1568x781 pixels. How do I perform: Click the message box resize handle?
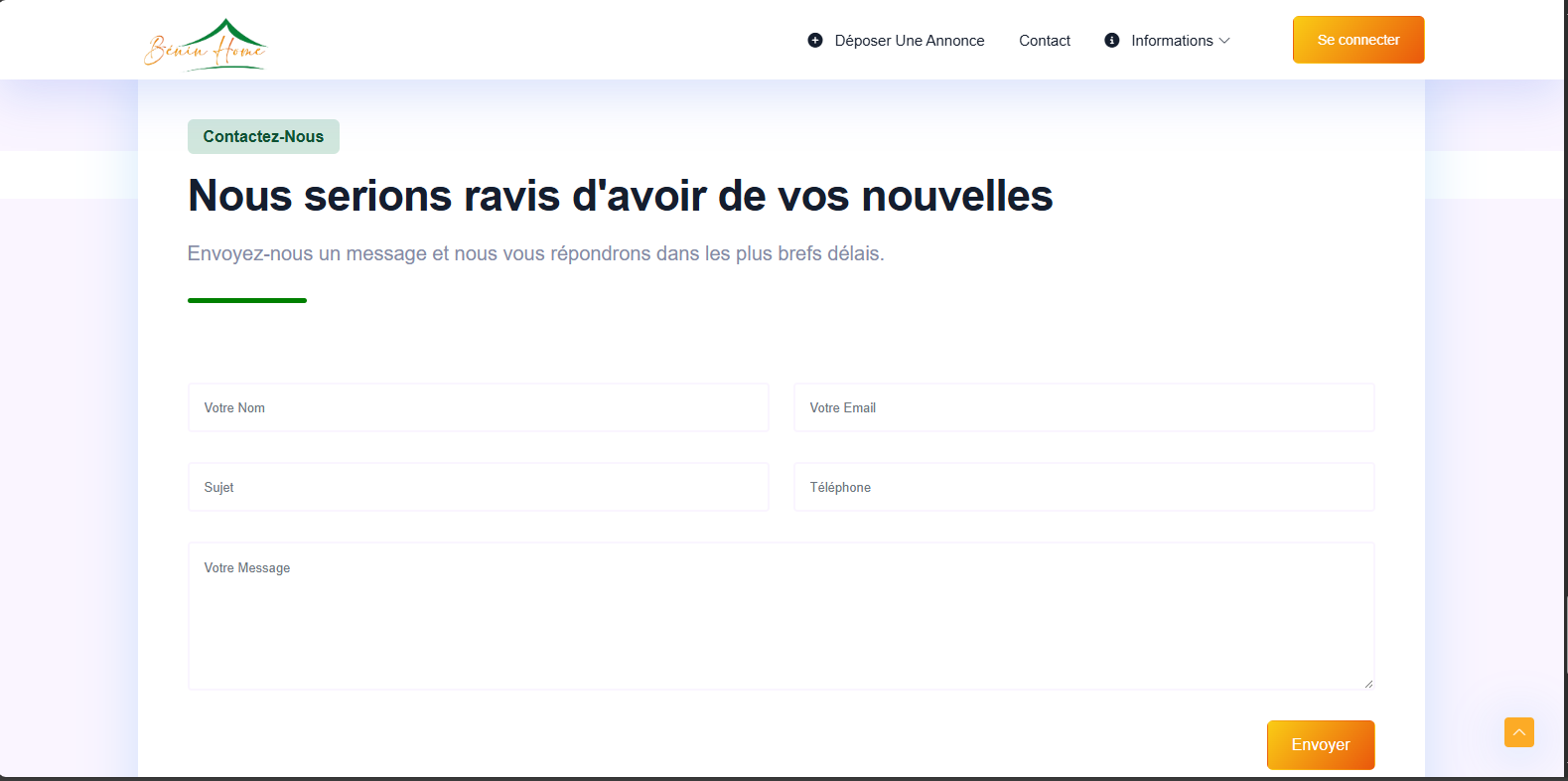tap(1368, 684)
